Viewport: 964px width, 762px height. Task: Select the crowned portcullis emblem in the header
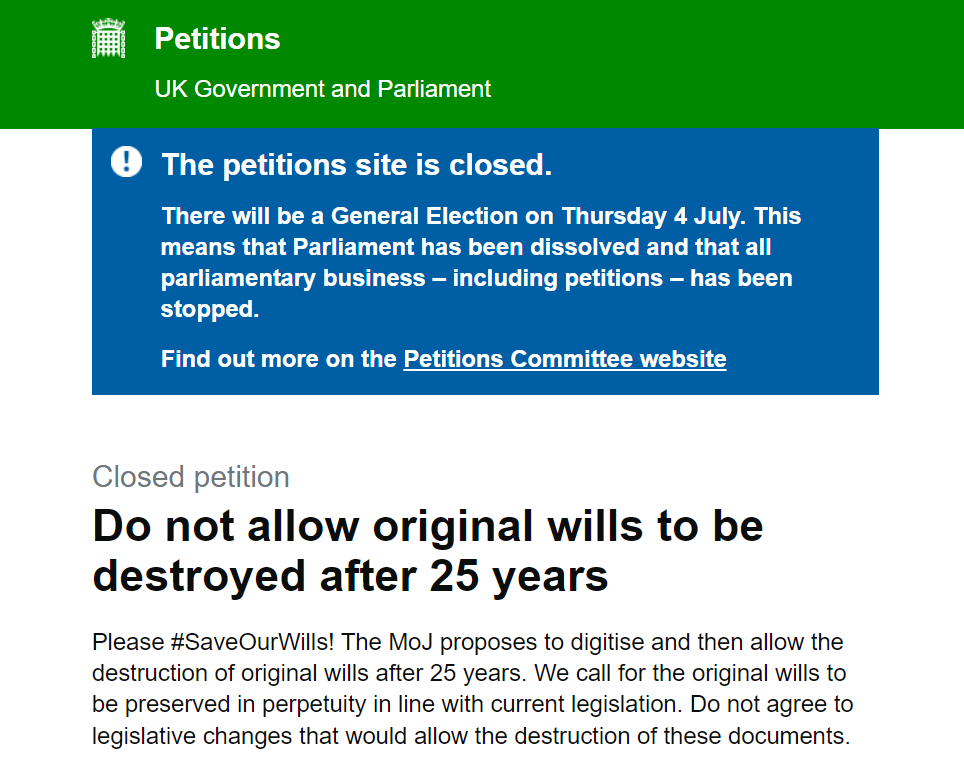(x=108, y=38)
